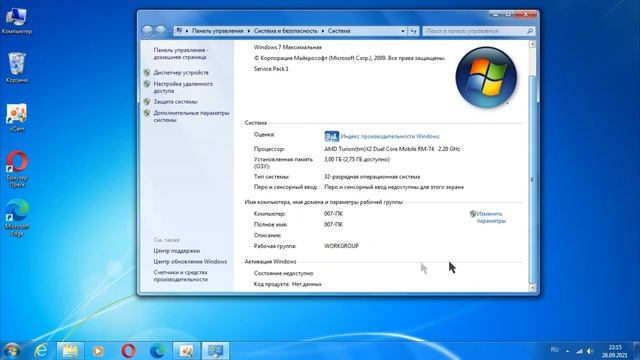Click the Service Pack 1 text
The image size is (640, 360).
click(x=271, y=69)
